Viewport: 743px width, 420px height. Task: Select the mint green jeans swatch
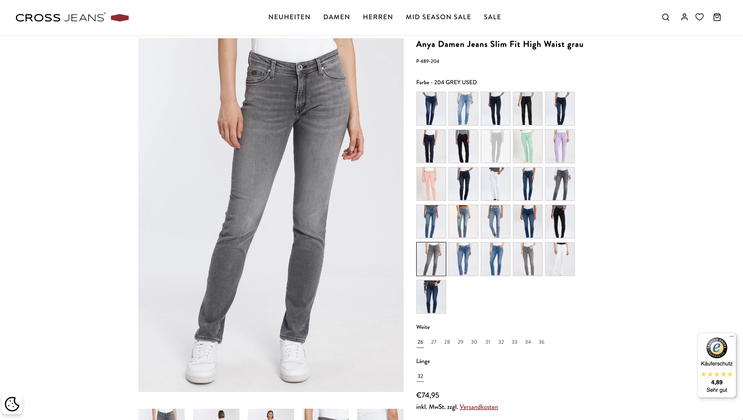(527, 146)
